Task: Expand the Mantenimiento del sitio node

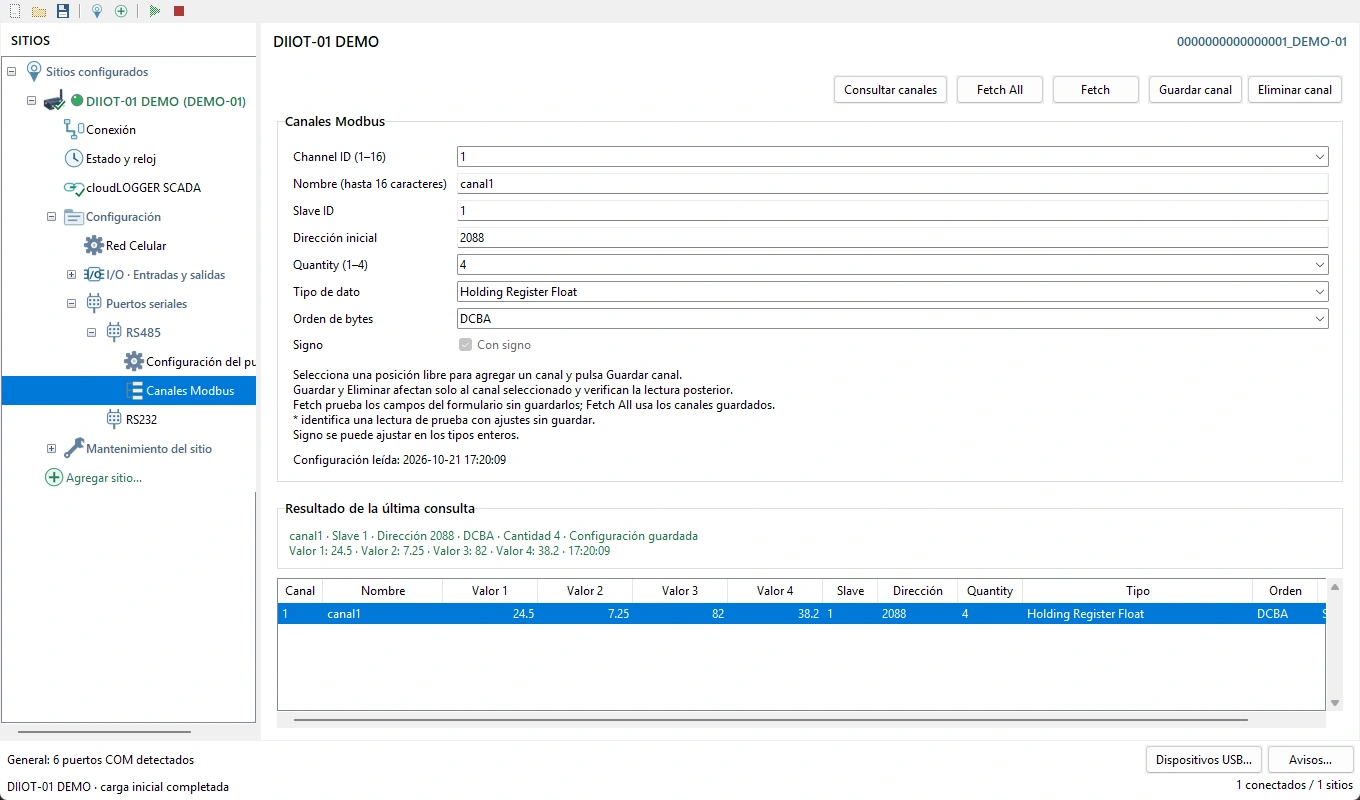Action: (51, 448)
